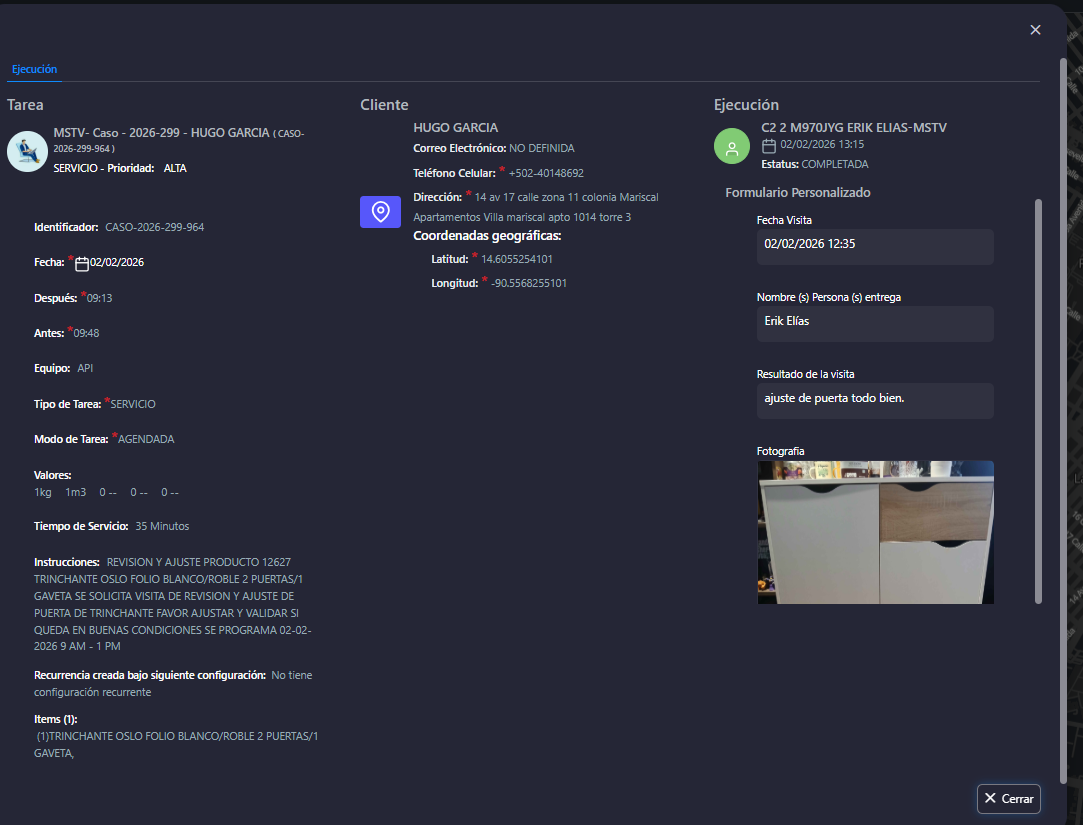Click the phone number +502-40148692

(x=546, y=173)
